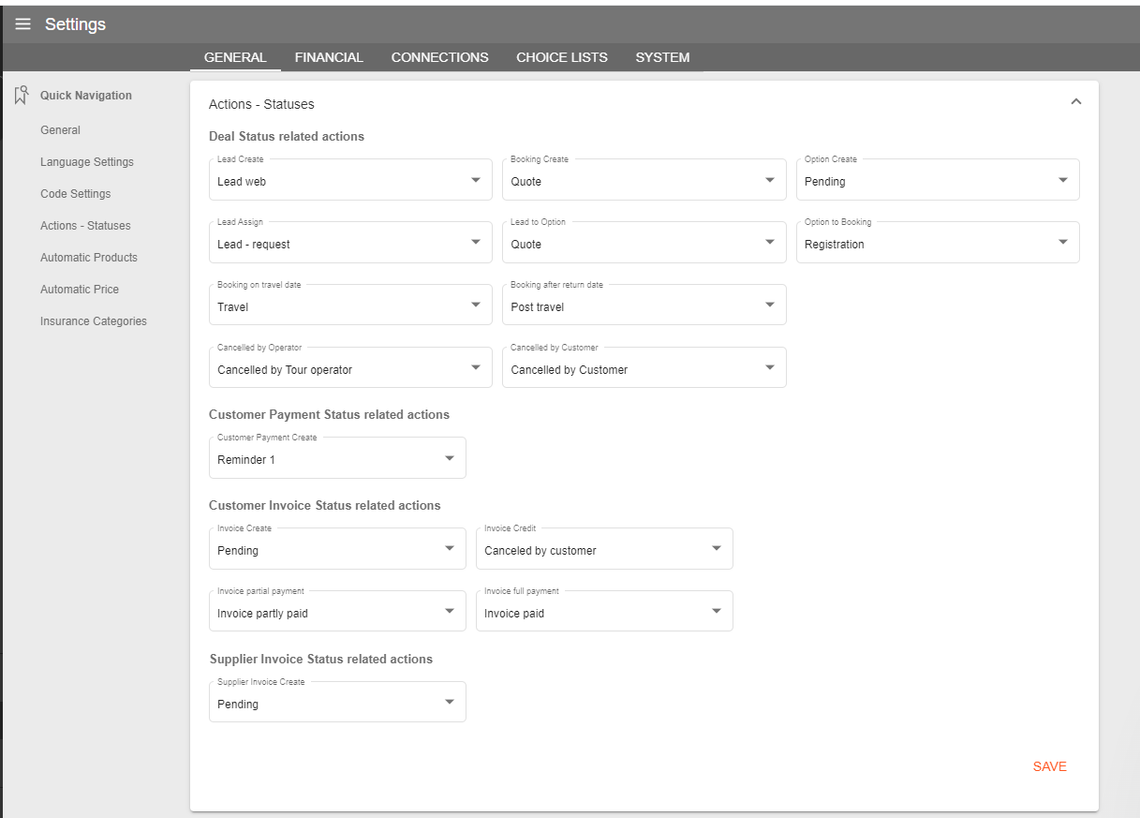Open Booking after return date dropdown
The image size is (1140, 818).
click(x=644, y=305)
